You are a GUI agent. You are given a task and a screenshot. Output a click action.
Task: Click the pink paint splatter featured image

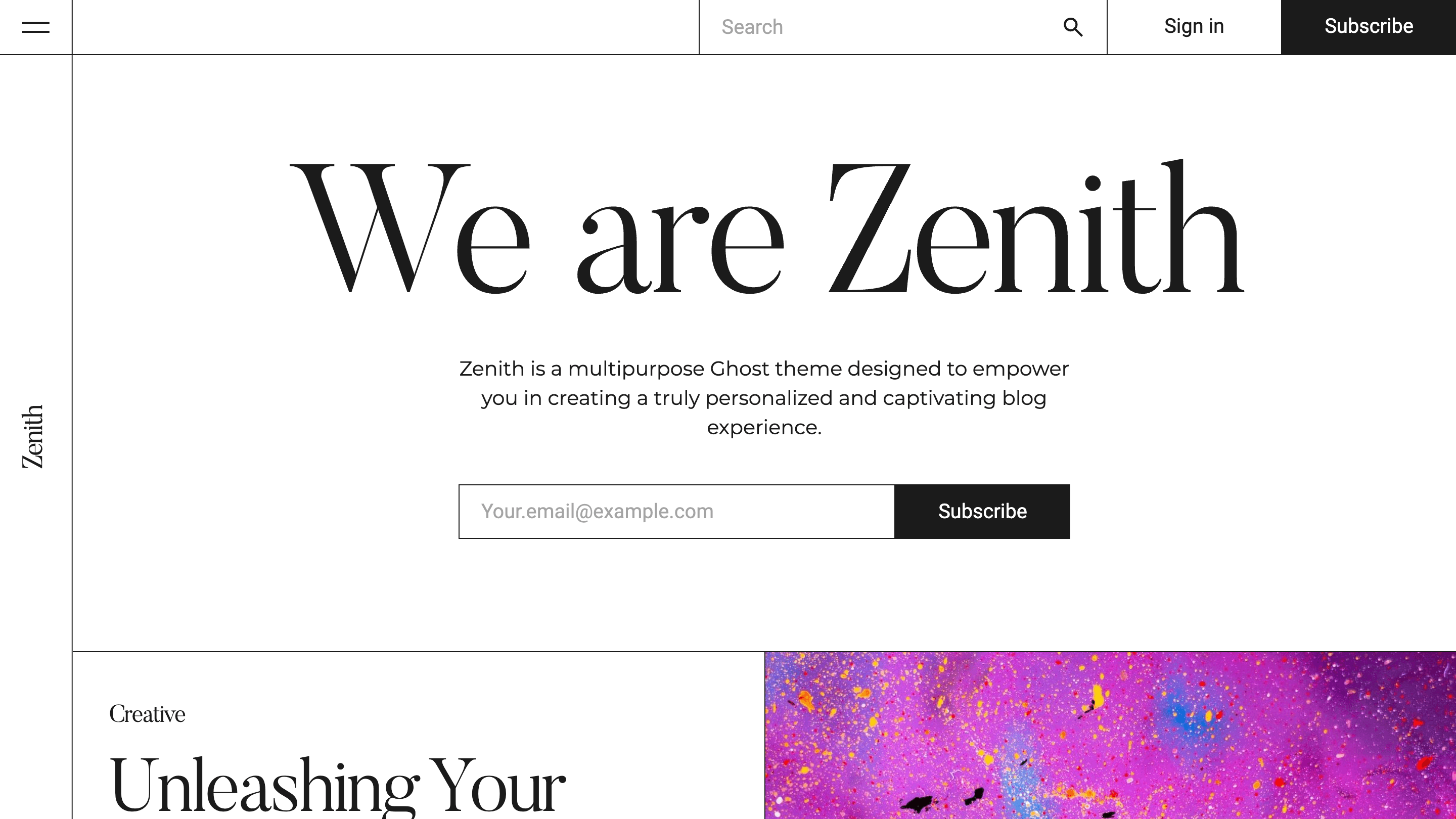pos(1110,735)
